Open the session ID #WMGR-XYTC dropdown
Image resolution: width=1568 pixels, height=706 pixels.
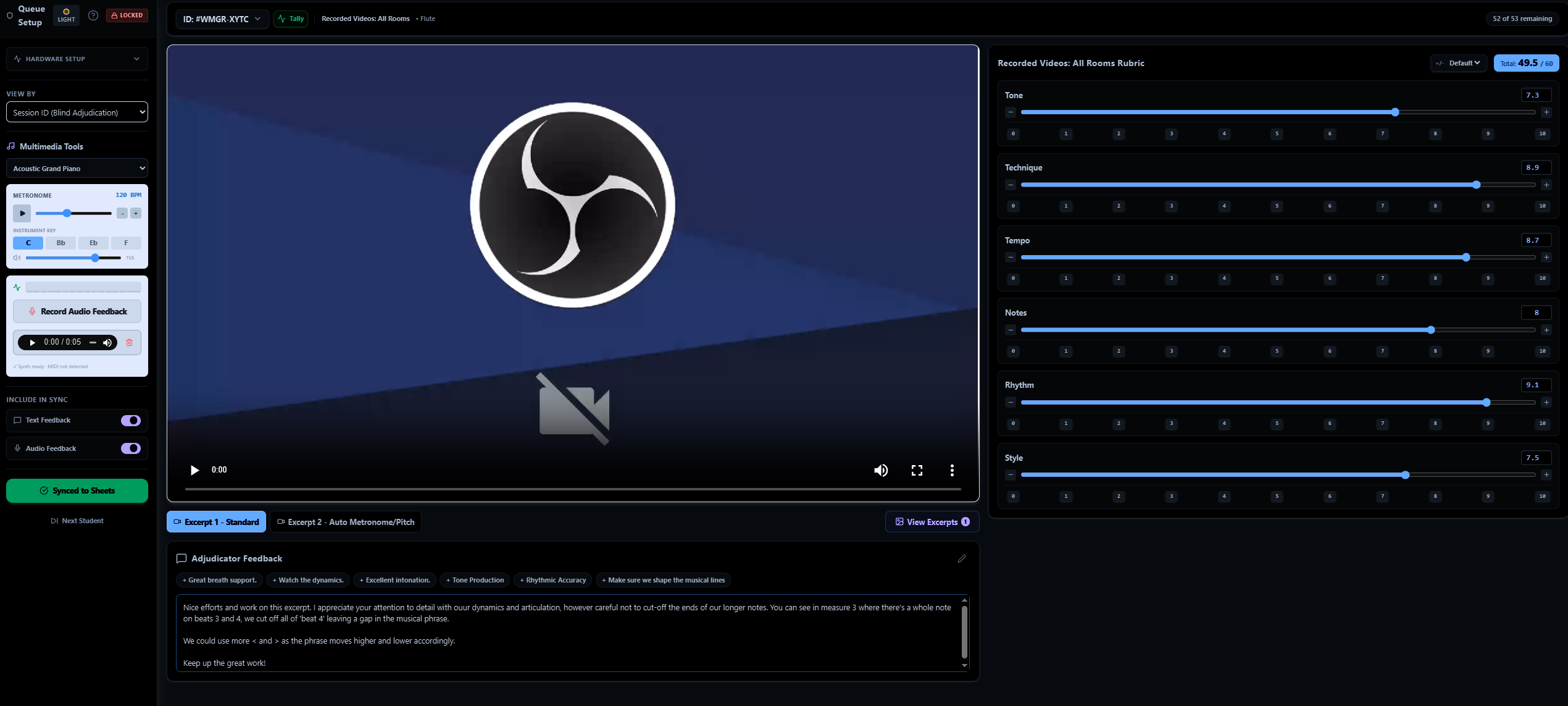point(222,19)
